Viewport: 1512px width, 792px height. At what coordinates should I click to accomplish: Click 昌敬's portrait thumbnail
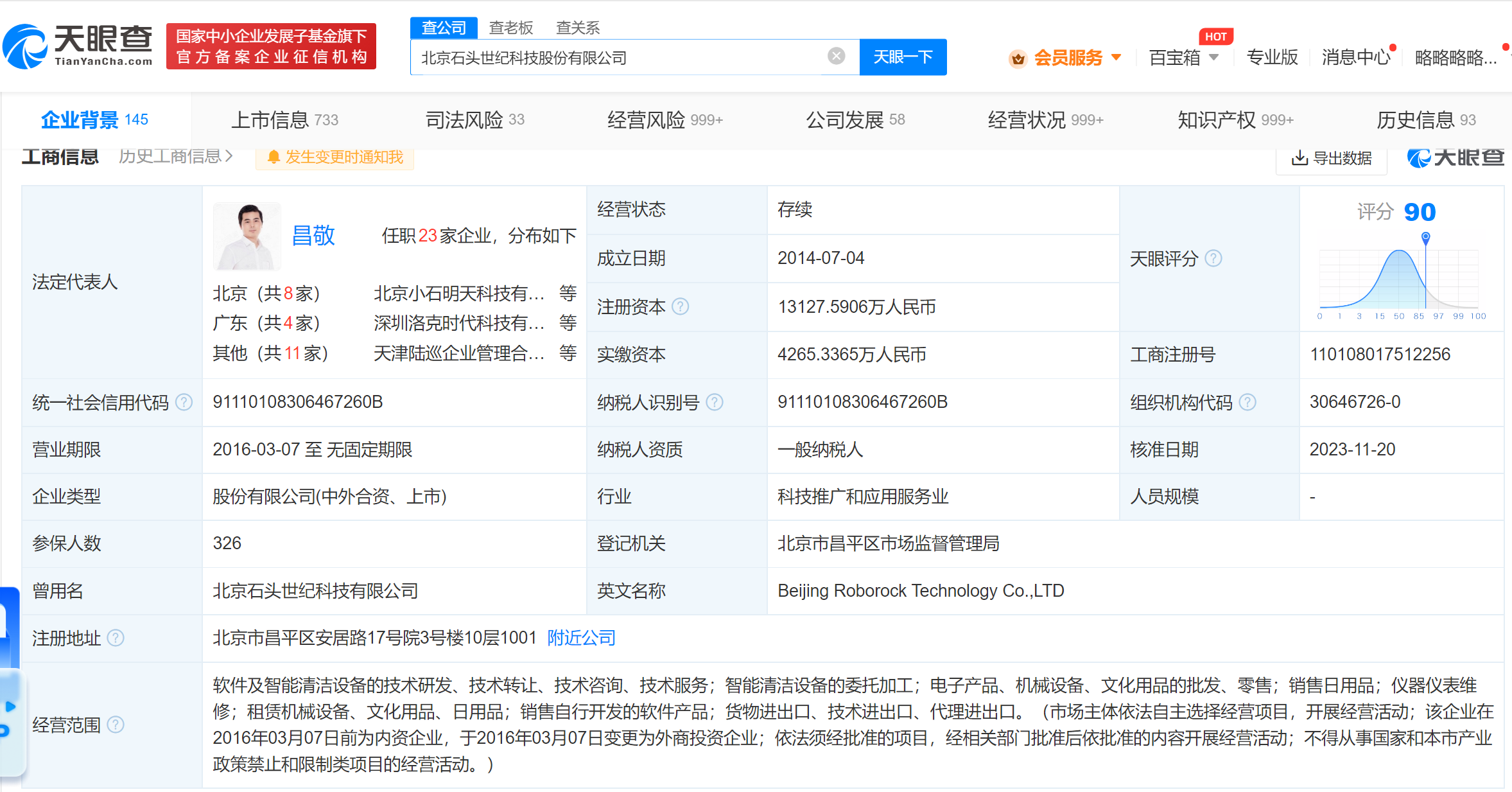[x=247, y=236]
